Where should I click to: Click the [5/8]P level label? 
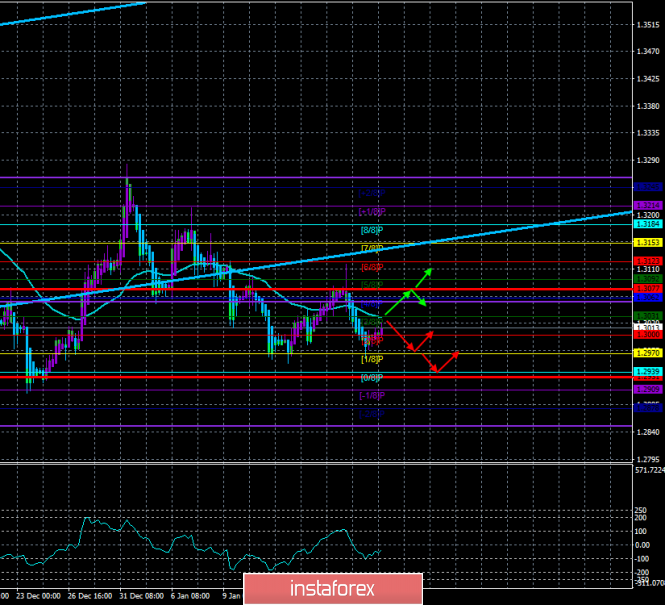point(372,284)
